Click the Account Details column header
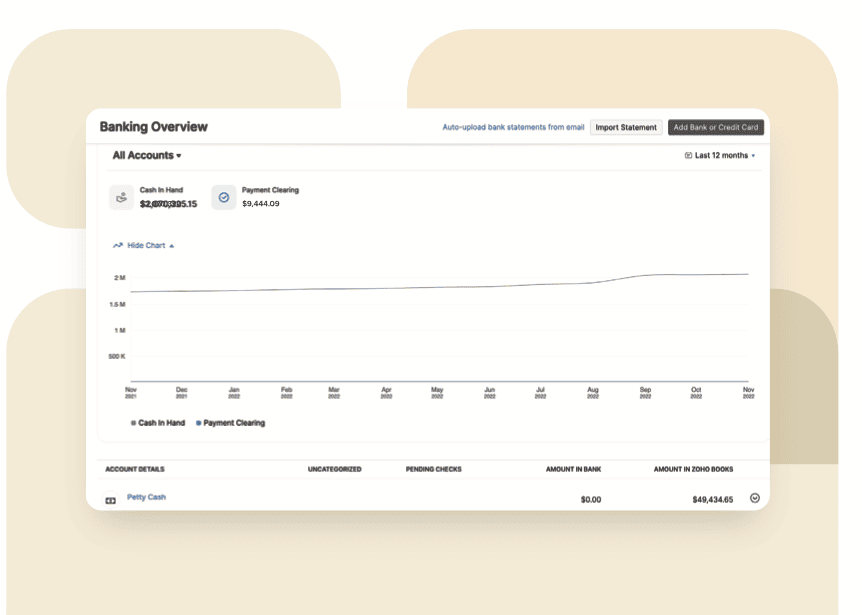 coord(135,469)
